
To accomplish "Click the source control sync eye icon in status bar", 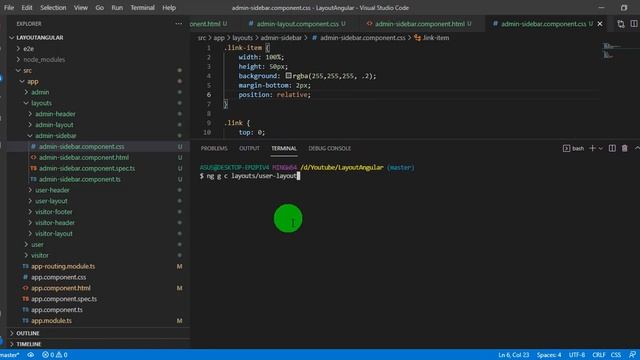I will coord(31,355).
